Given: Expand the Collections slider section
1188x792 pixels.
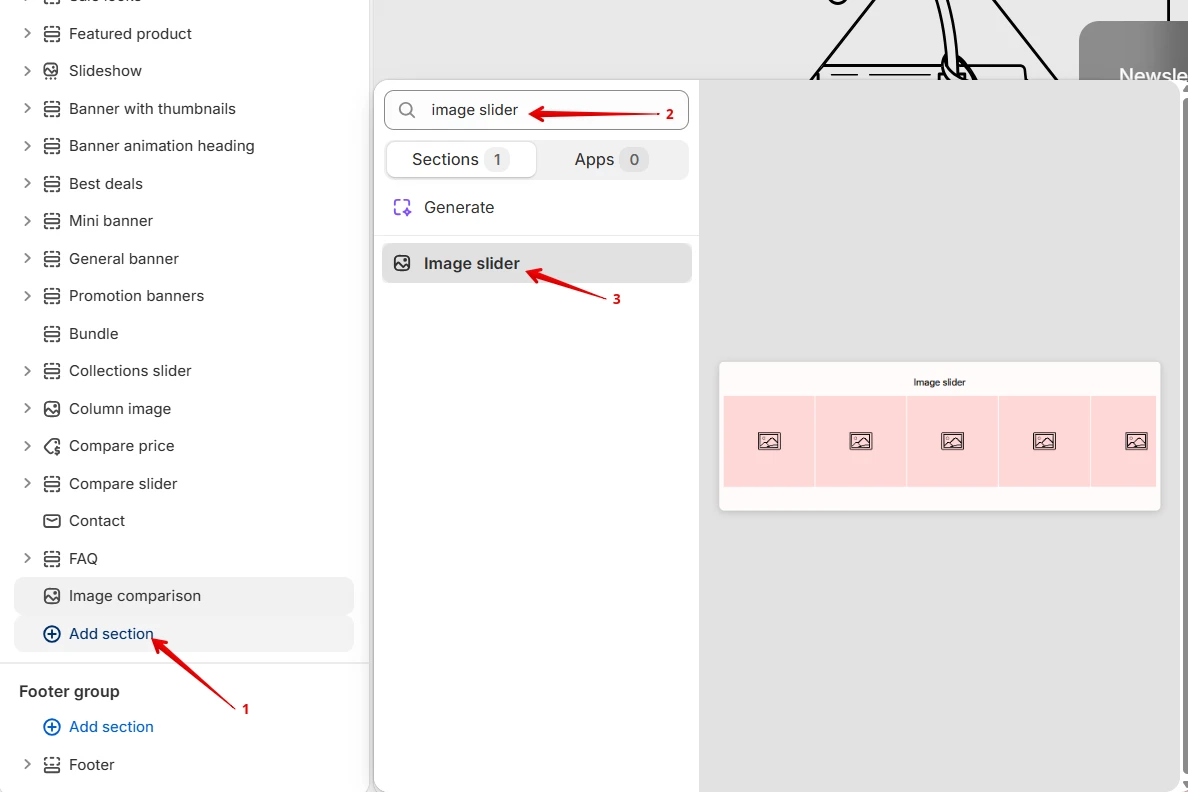Looking at the screenshot, I should 27,371.
